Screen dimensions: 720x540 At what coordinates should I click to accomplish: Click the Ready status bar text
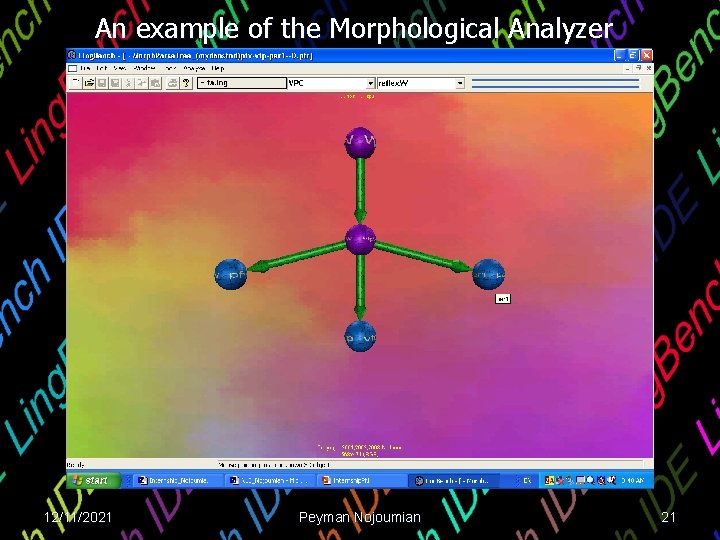coord(76,465)
